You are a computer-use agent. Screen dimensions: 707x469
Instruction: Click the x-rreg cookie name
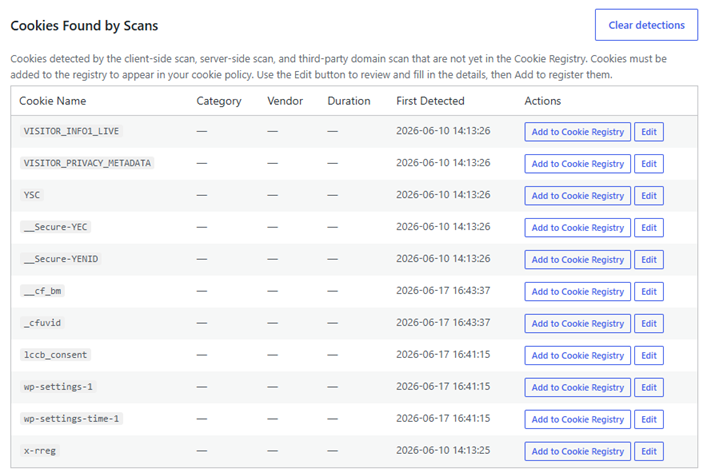tap(40, 451)
